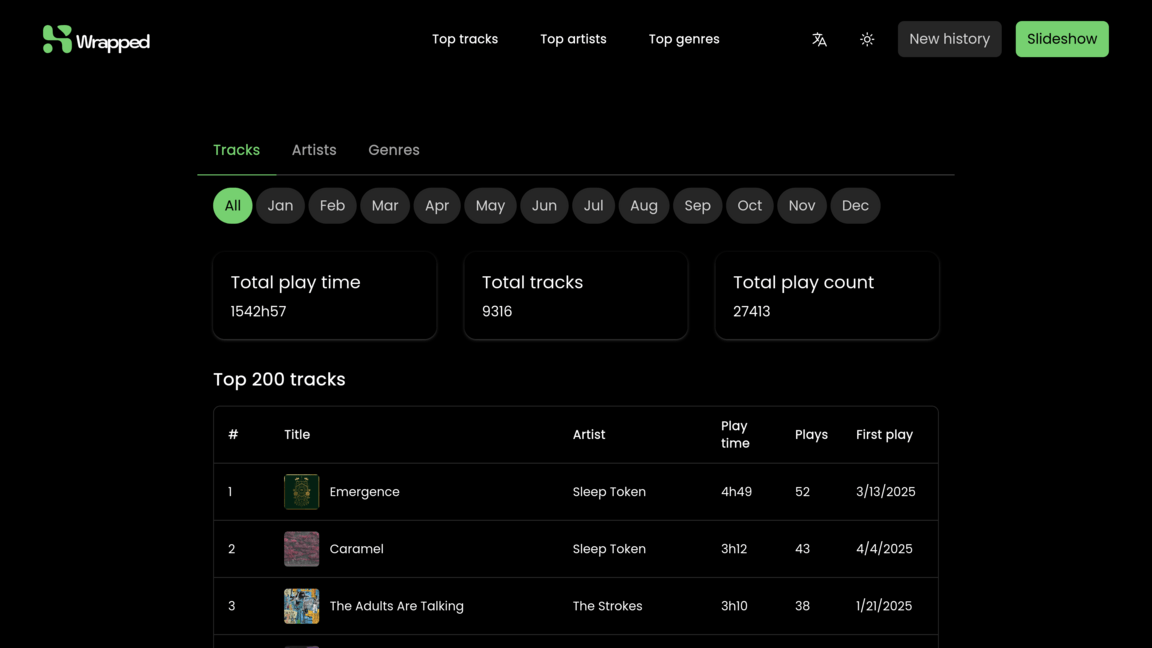Switch to the Artists tab
The image size is (1152, 648).
(x=314, y=150)
